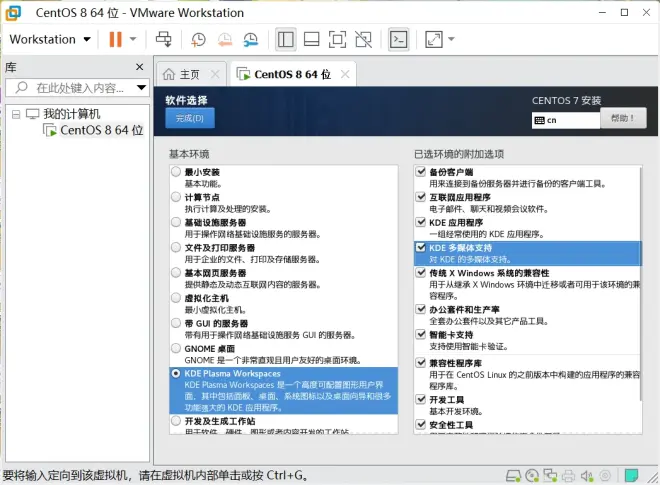Open the power options dropdown arrow
Screen dimensions: 660x485
(x=133, y=40)
